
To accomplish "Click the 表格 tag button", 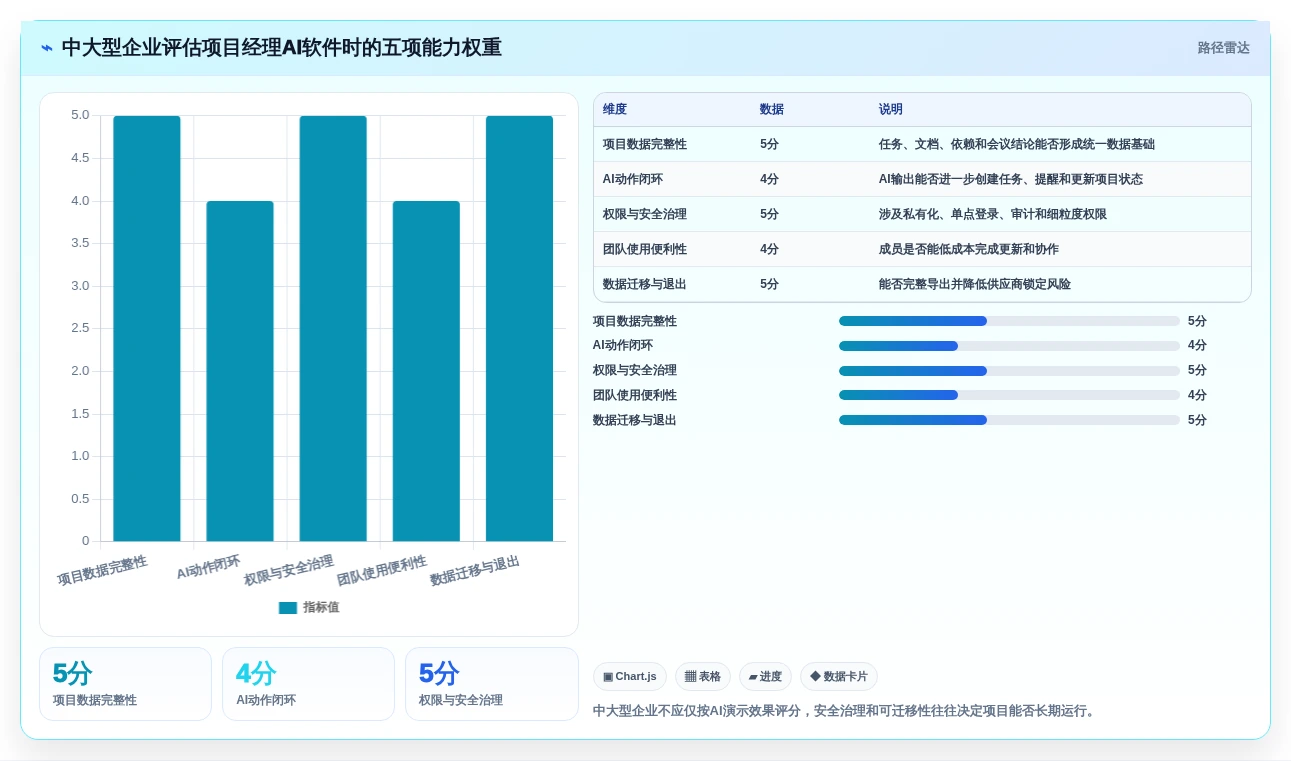I will pyautogui.click(x=703, y=676).
